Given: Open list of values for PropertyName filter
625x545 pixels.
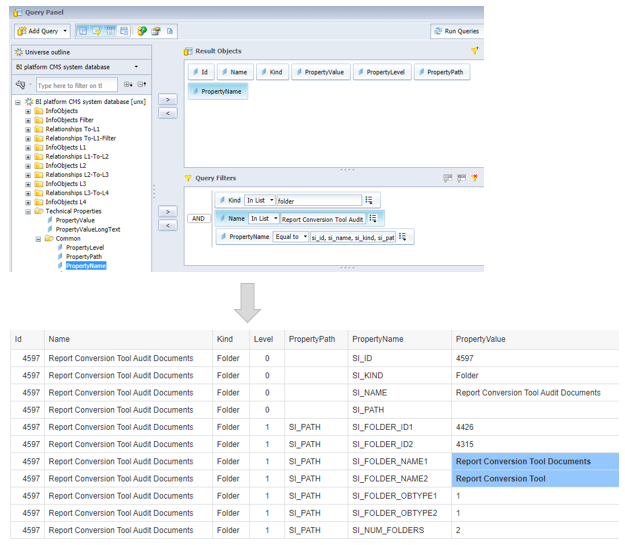Looking at the screenshot, I should point(403,237).
